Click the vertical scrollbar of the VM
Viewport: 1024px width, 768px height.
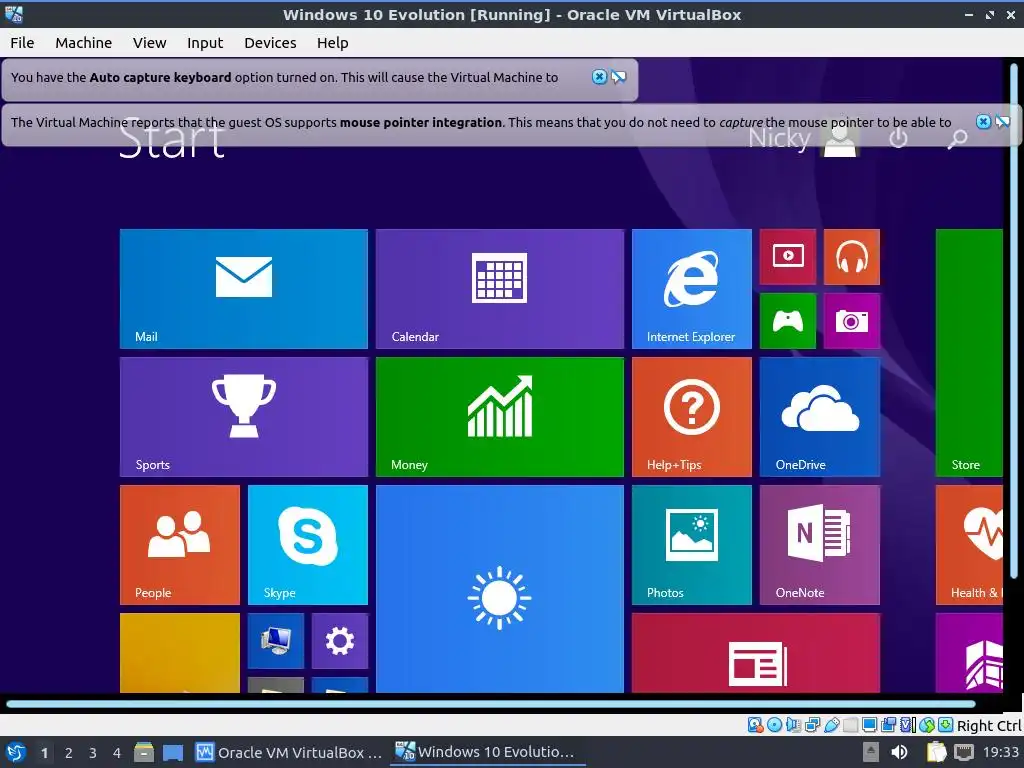click(1014, 320)
